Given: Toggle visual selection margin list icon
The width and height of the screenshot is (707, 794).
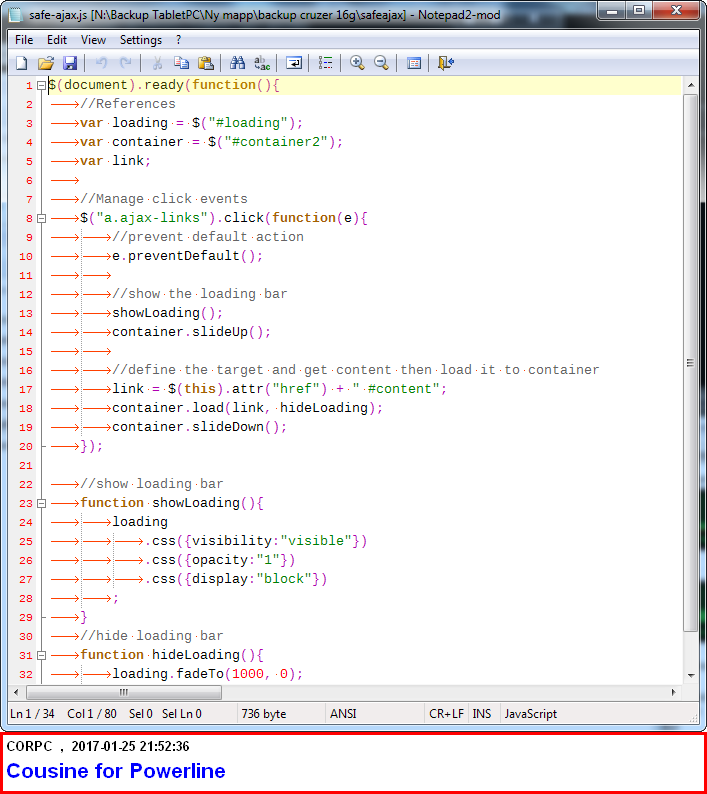Looking at the screenshot, I should click(325, 63).
